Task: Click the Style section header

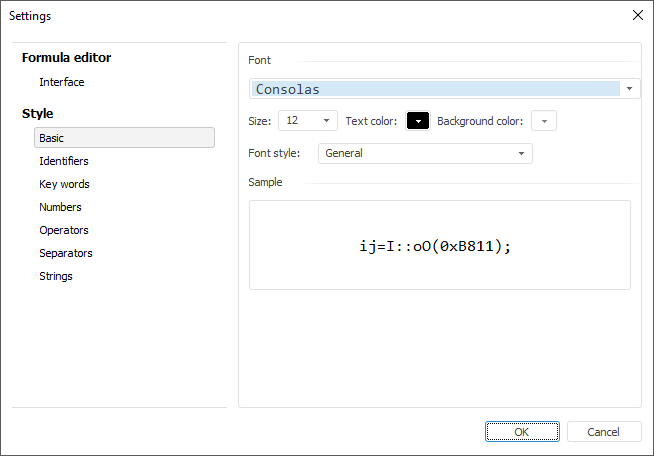Action: click(38, 114)
